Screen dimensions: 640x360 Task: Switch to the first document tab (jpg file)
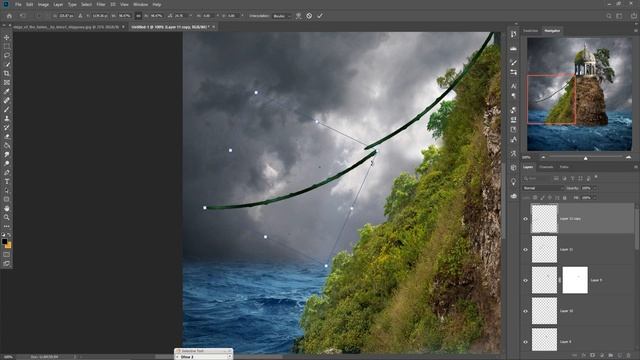click(66, 27)
